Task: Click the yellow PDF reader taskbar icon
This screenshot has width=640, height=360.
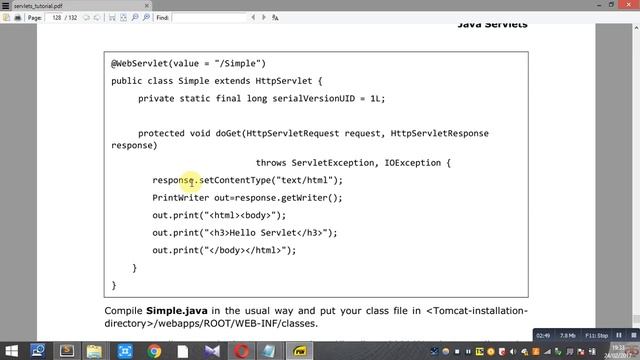Action: tap(299, 351)
